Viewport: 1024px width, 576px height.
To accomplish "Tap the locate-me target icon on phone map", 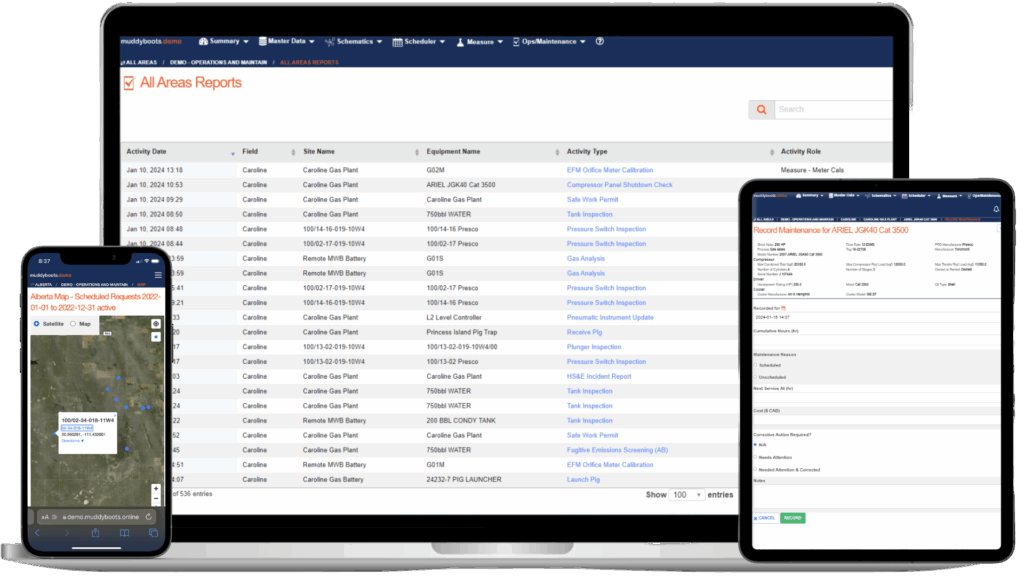I will [155, 324].
